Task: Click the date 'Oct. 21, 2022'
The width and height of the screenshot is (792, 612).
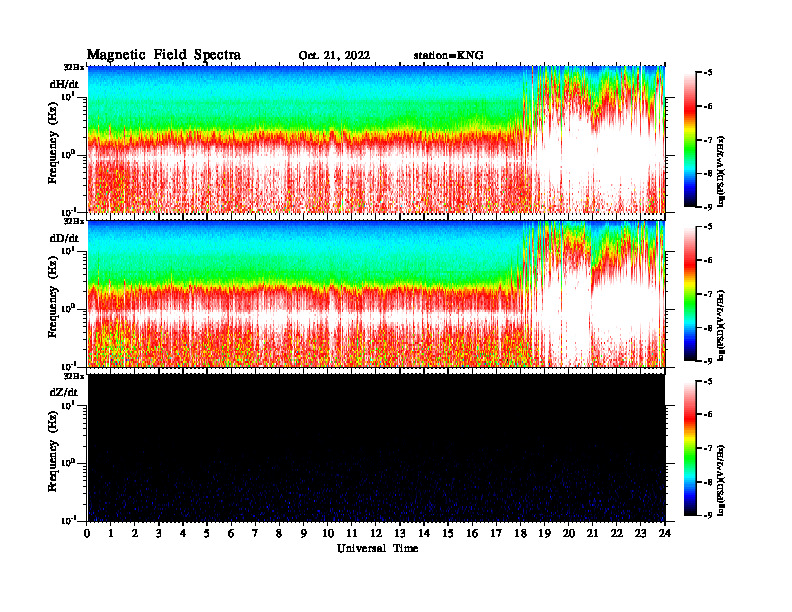Action: 334,56
